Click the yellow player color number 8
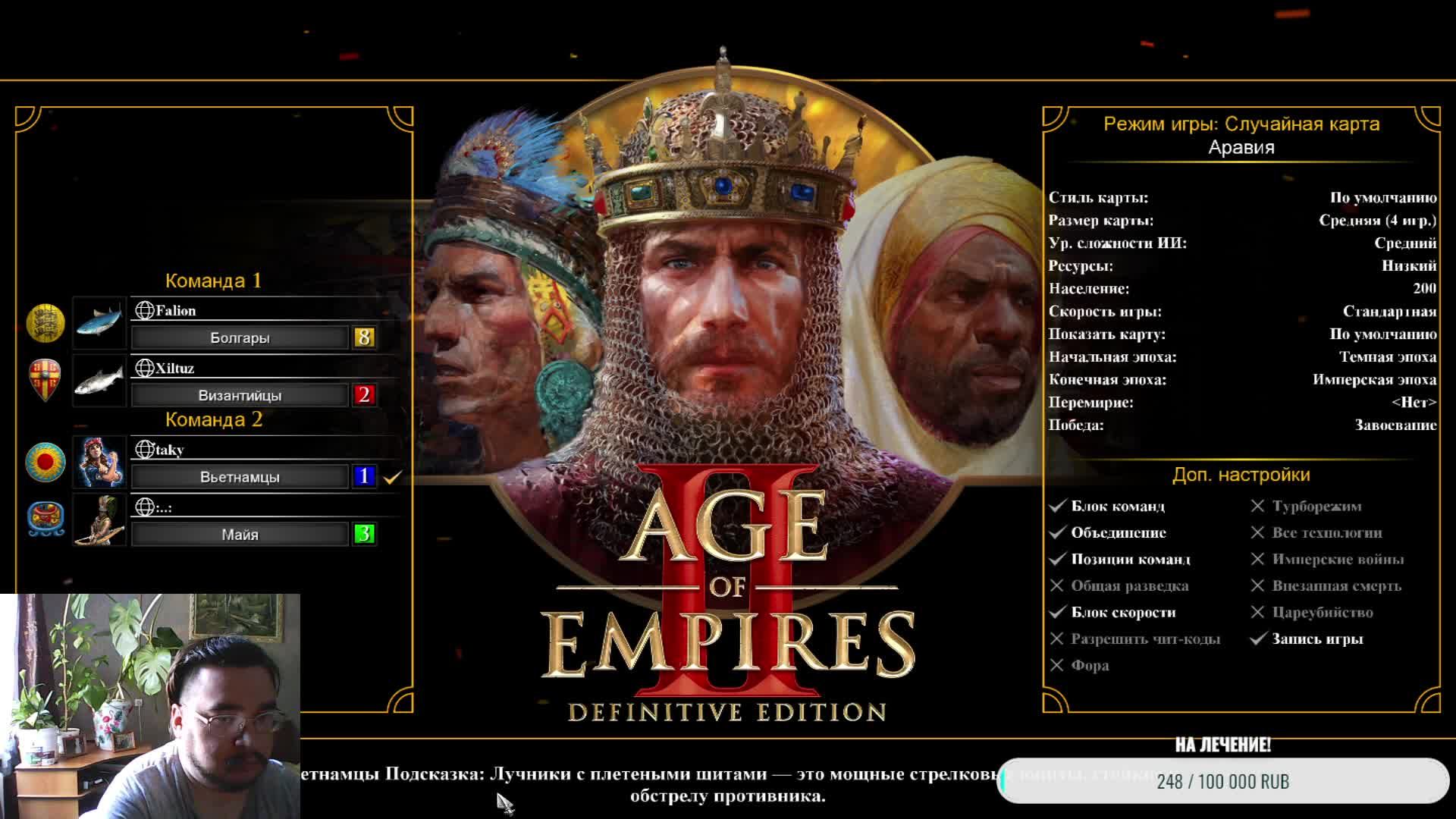 click(364, 337)
